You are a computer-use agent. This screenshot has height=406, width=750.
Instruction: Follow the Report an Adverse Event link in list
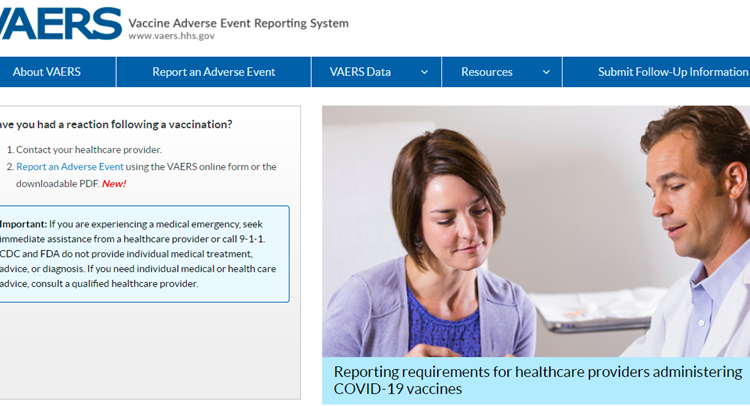(70, 166)
